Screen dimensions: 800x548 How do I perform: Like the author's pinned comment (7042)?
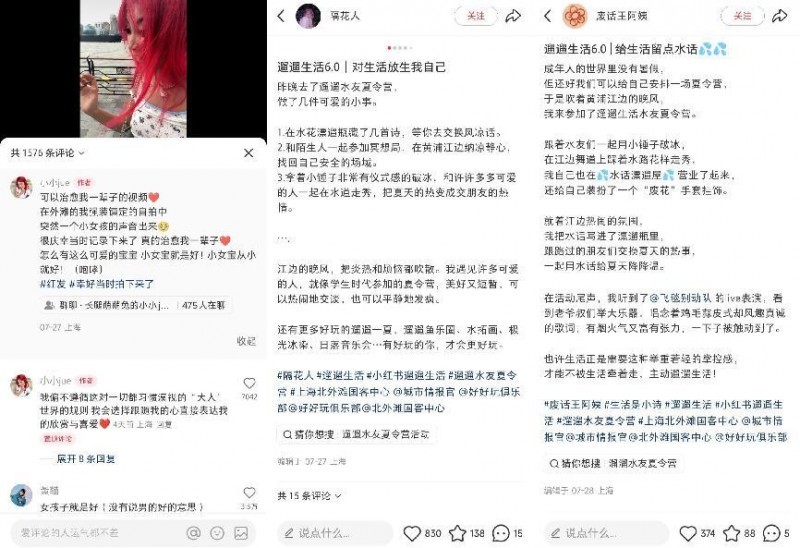[249, 383]
